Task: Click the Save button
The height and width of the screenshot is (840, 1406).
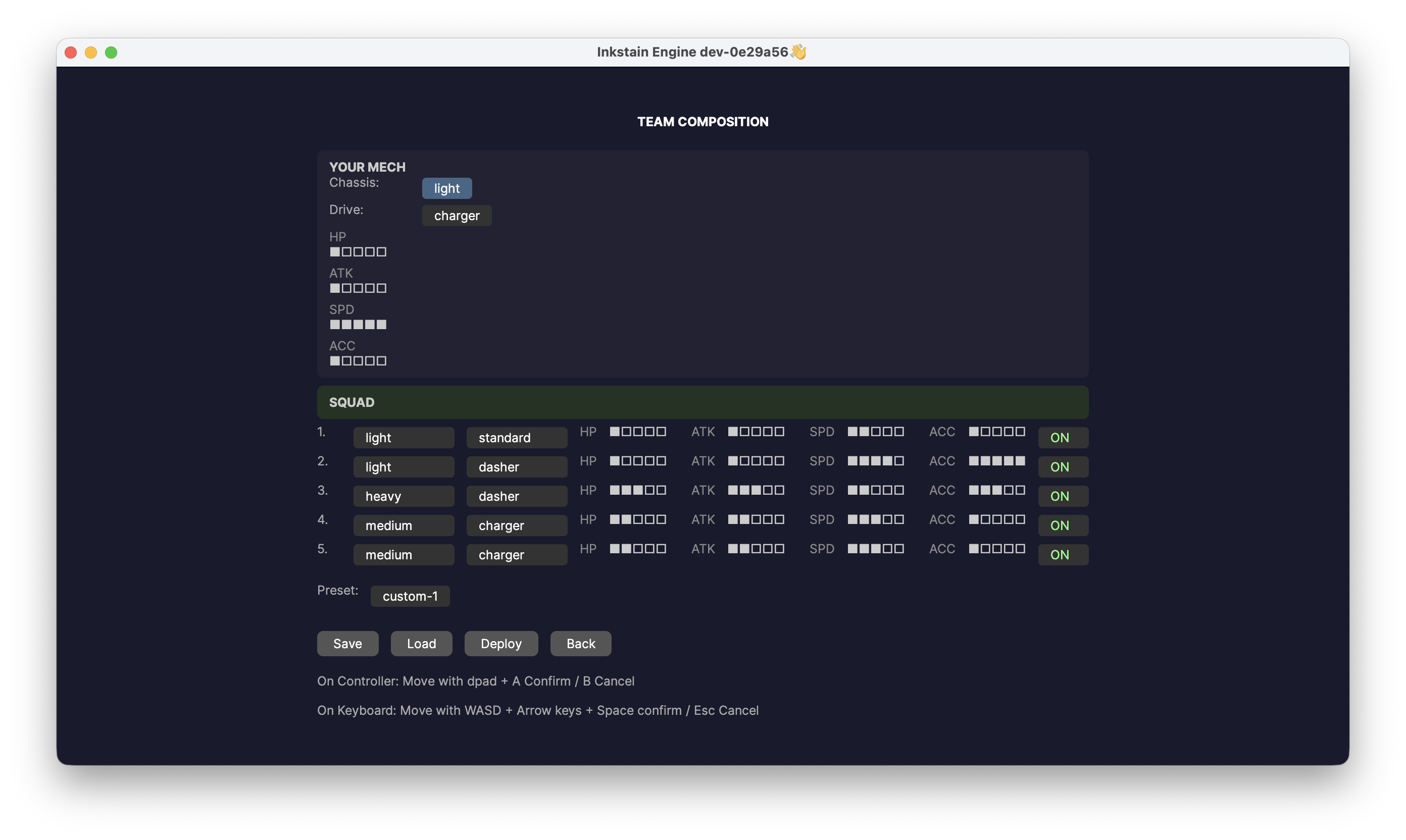Action: [347, 644]
